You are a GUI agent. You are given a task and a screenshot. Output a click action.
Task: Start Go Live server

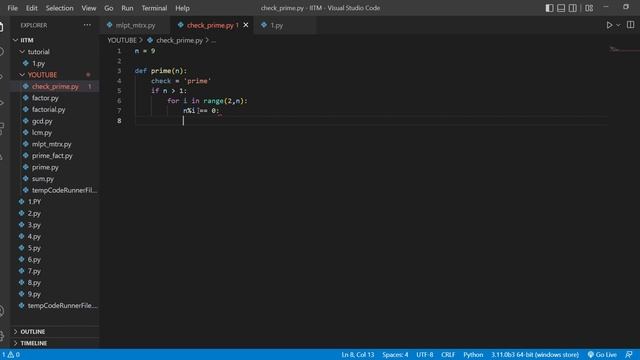(x=602, y=355)
